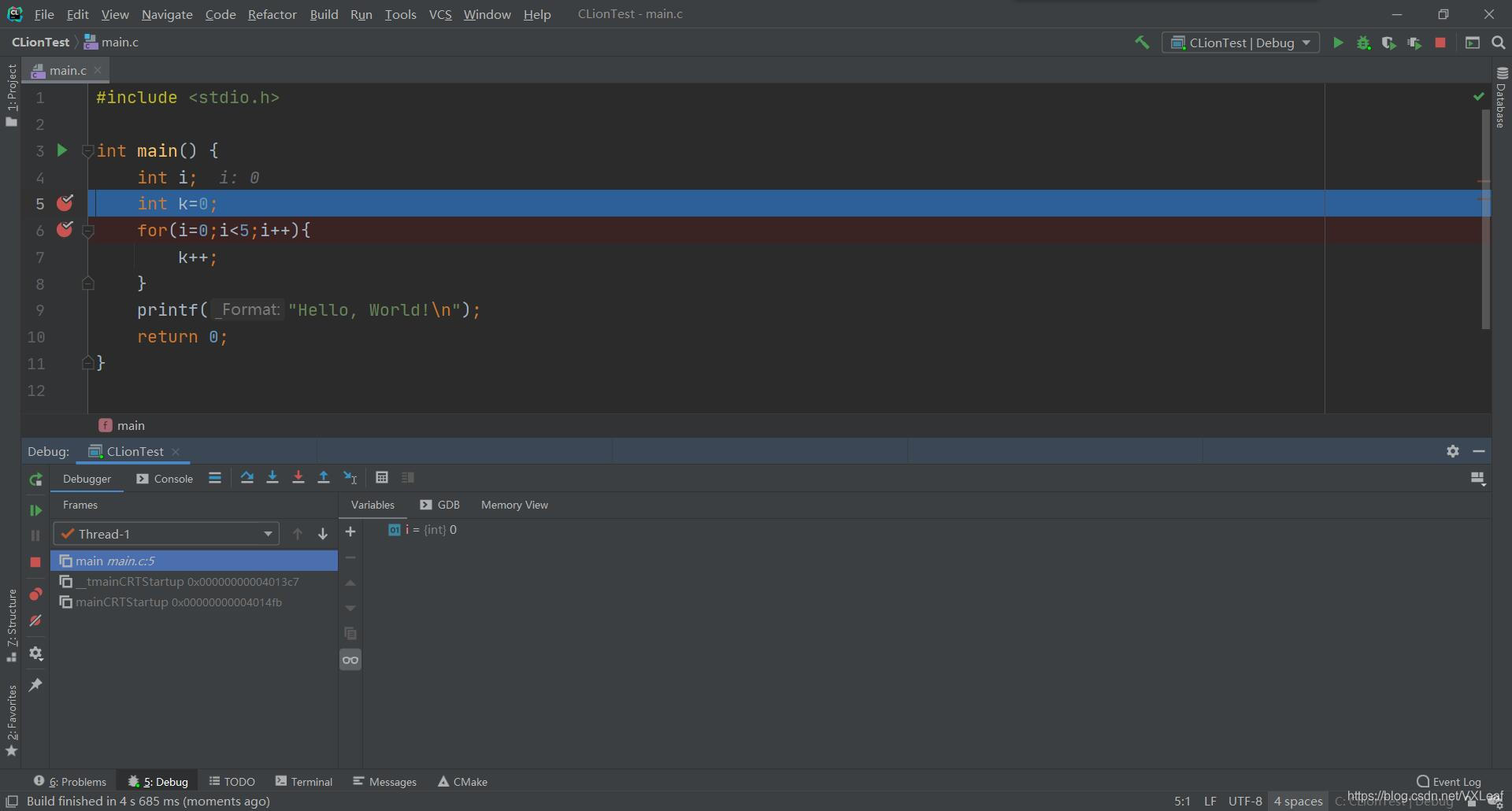Resume program in debug sidebar

35,510
